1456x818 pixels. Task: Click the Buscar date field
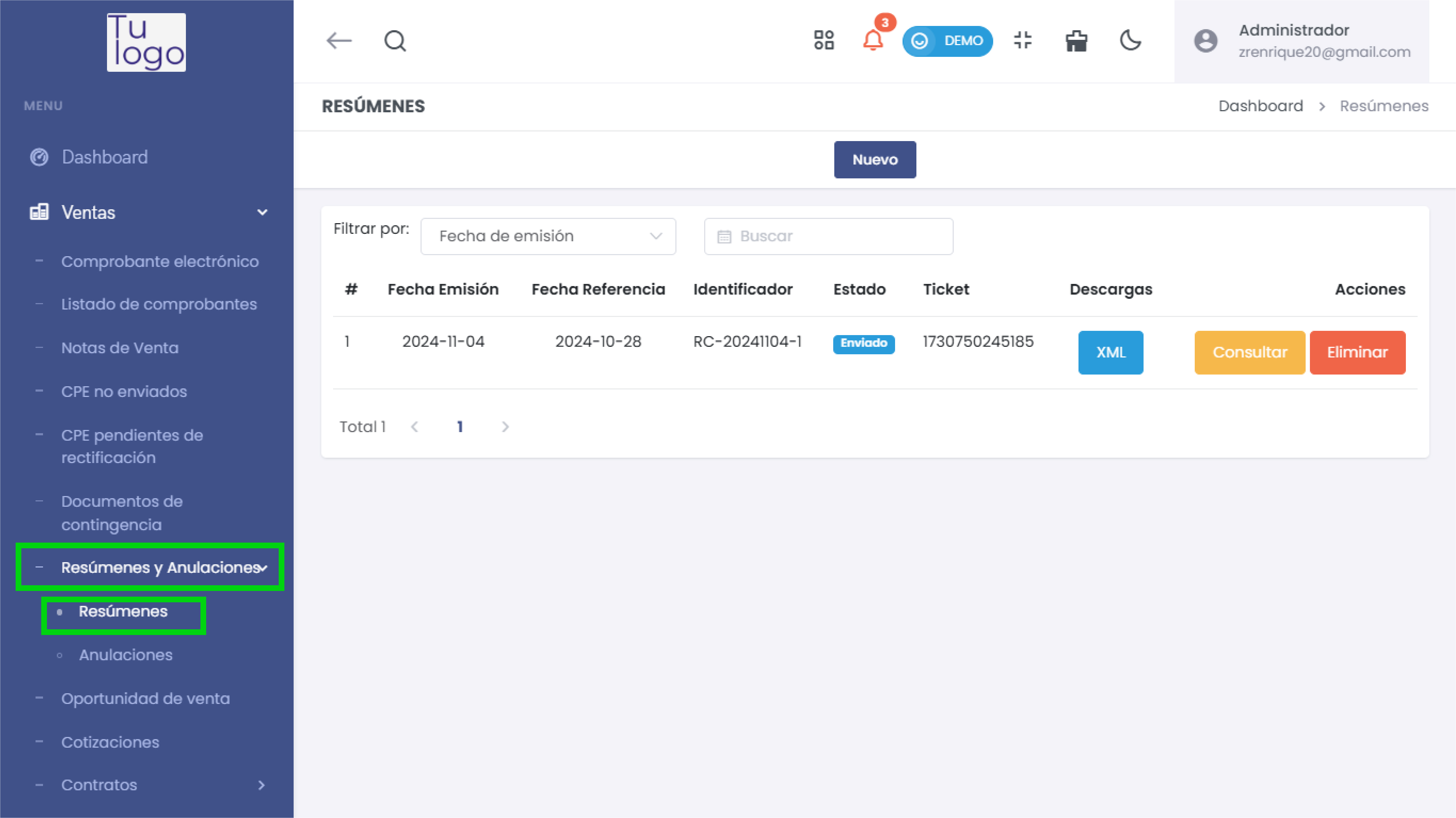coord(829,236)
